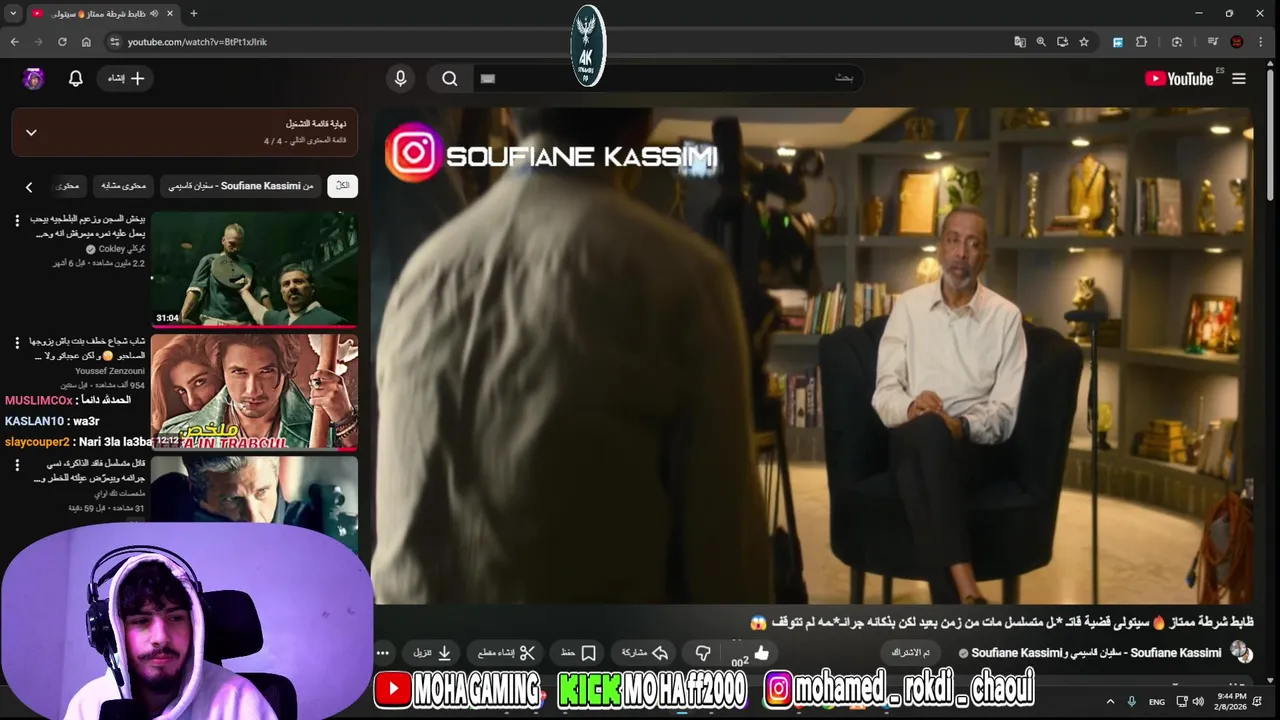Open the tab search dropdown arrow
The width and height of the screenshot is (1280, 720).
[x=13, y=13]
